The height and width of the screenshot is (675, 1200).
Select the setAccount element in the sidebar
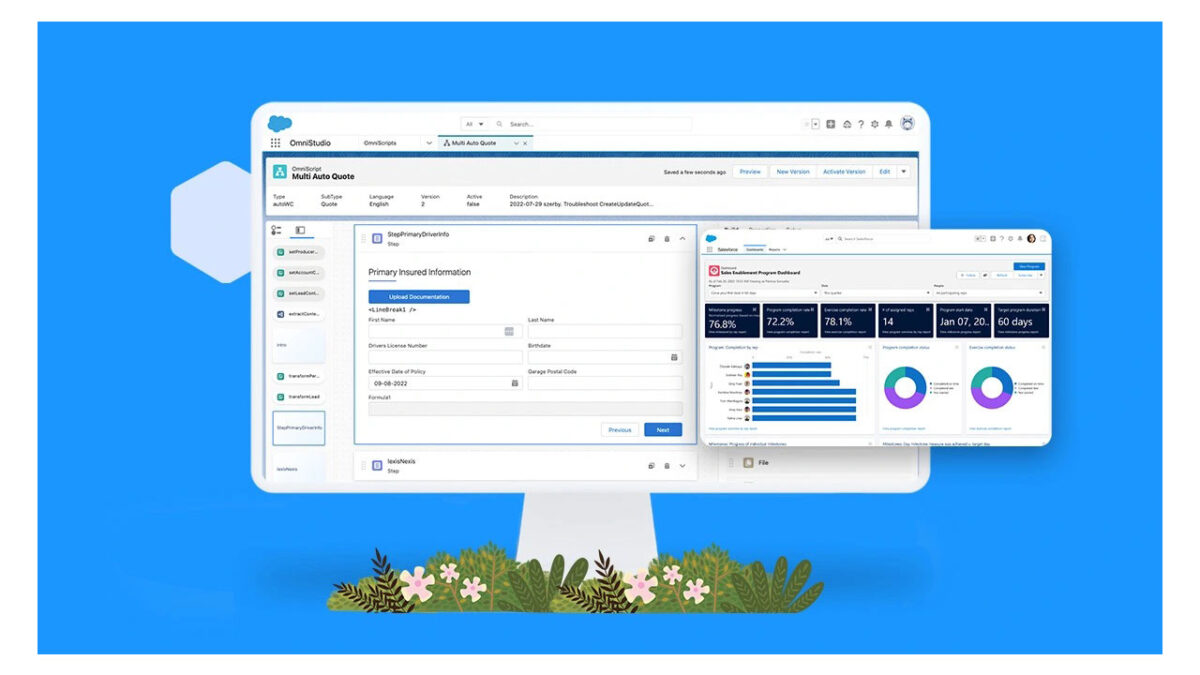(298, 273)
